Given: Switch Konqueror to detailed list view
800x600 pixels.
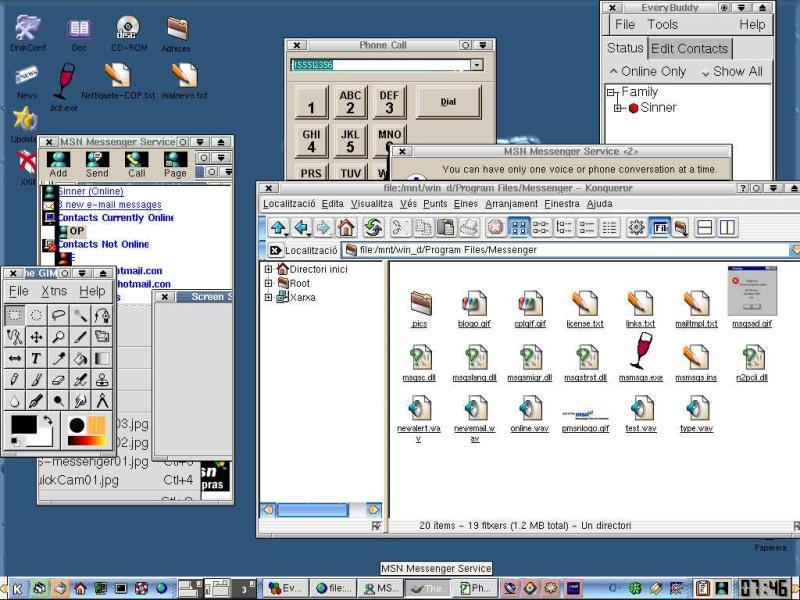Looking at the screenshot, I should pyautogui.click(x=587, y=228).
